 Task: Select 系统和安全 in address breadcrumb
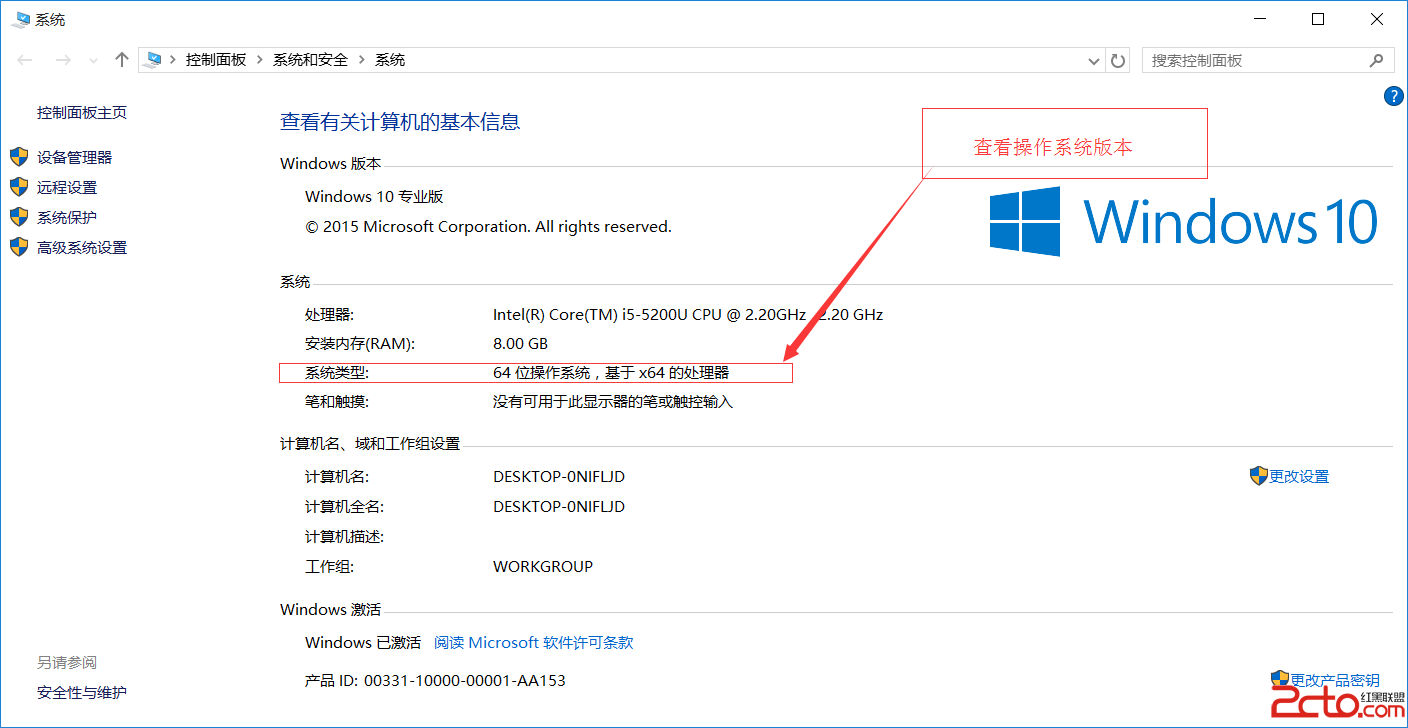(x=311, y=60)
